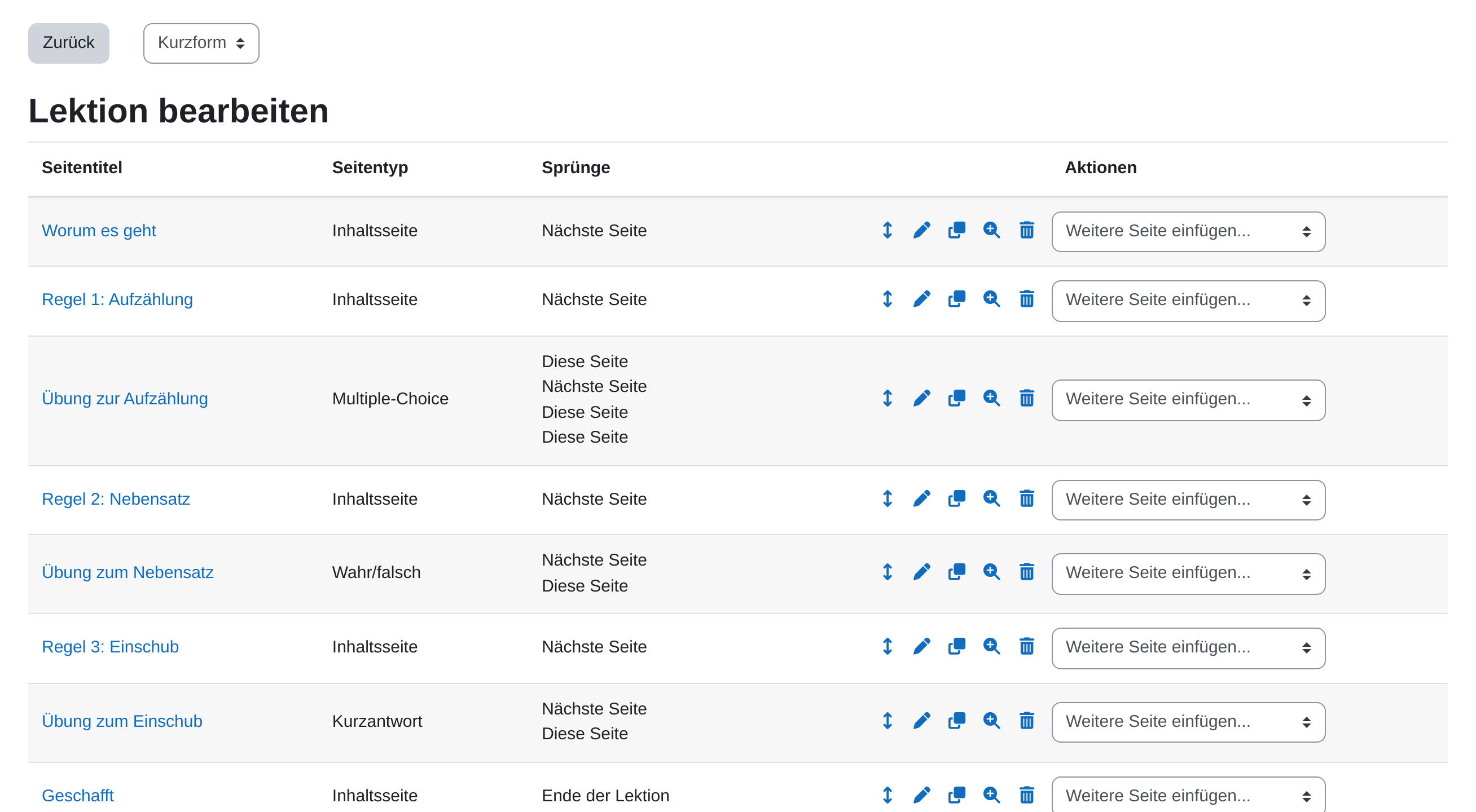Viewport: 1476px width, 812px height.
Task: Duplicate the Übung zum Nebensatz page
Action: click(956, 572)
